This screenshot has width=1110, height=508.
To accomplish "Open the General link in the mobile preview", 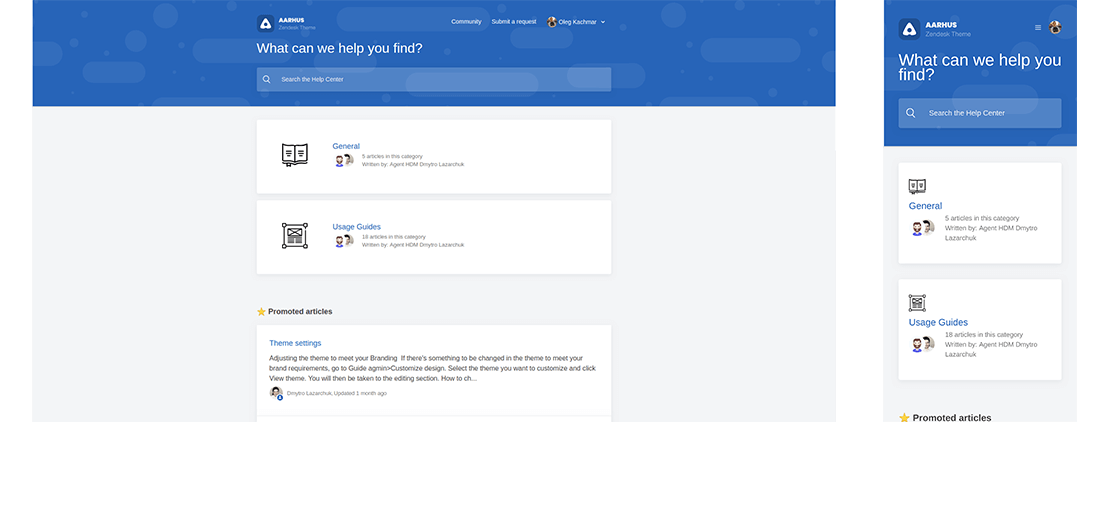I will (925, 206).
